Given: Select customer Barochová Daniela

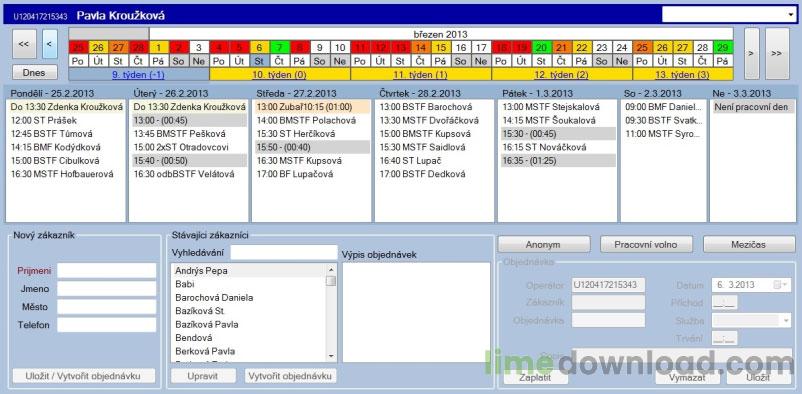Looking at the screenshot, I should (249, 297).
